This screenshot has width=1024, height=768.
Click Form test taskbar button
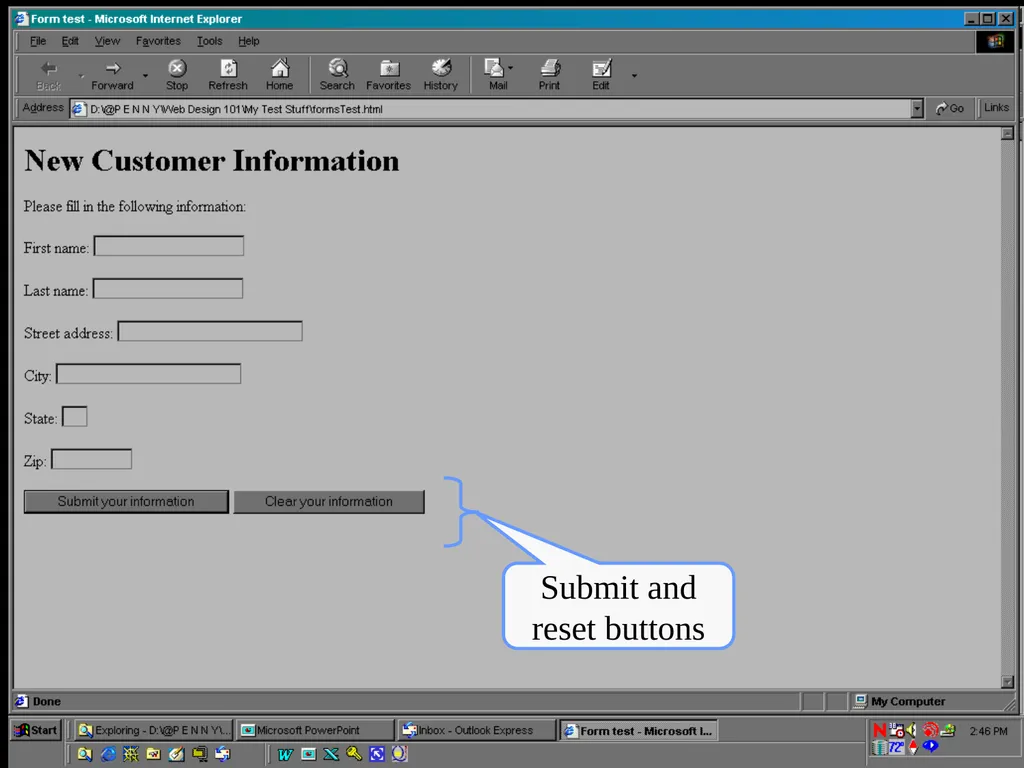pos(639,730)
